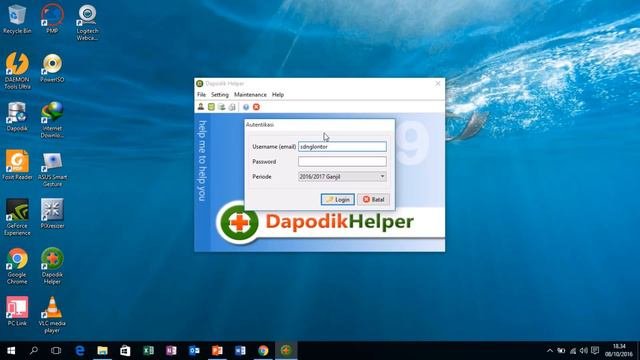The width and height of the screenshot is (640, 360).
Task: Select the Internet Download Manager desktop icon
Action: (x=52, y=120)
